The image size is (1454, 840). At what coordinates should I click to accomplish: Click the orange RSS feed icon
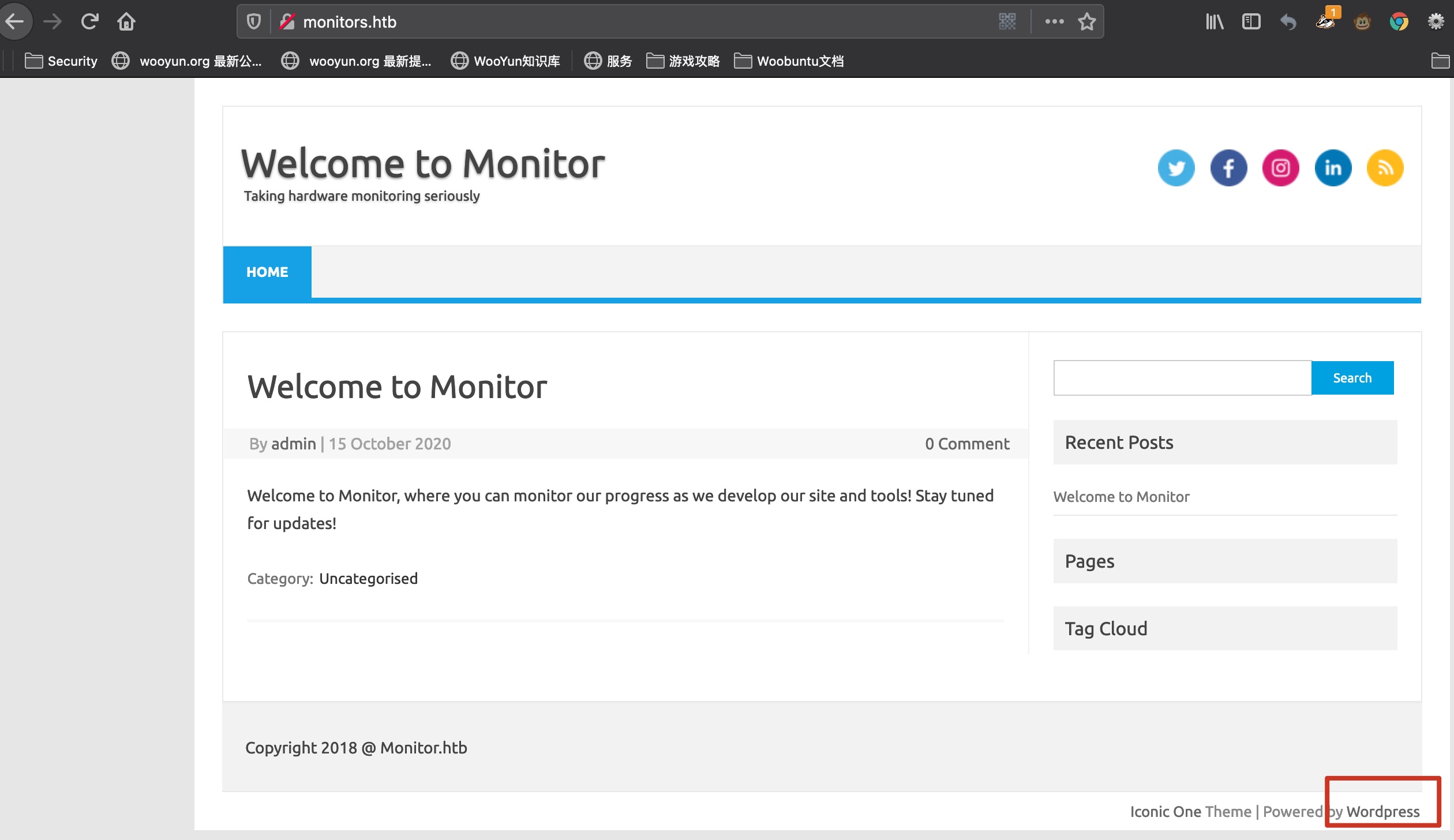[x=1385, y=168]
